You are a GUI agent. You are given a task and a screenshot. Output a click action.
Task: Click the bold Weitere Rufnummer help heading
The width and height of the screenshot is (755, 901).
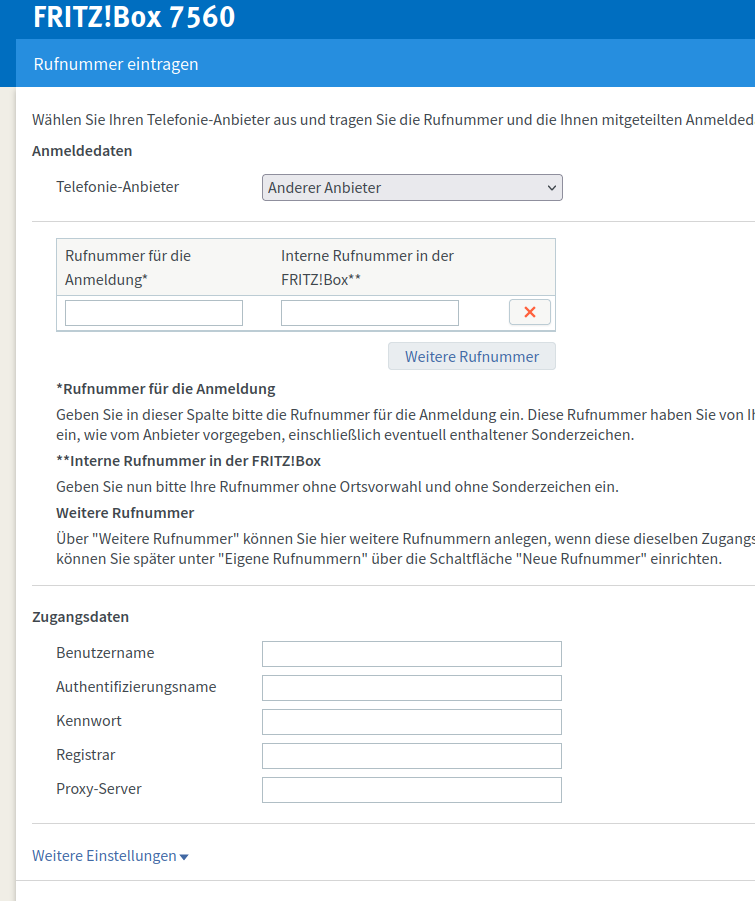click(125, 513)
